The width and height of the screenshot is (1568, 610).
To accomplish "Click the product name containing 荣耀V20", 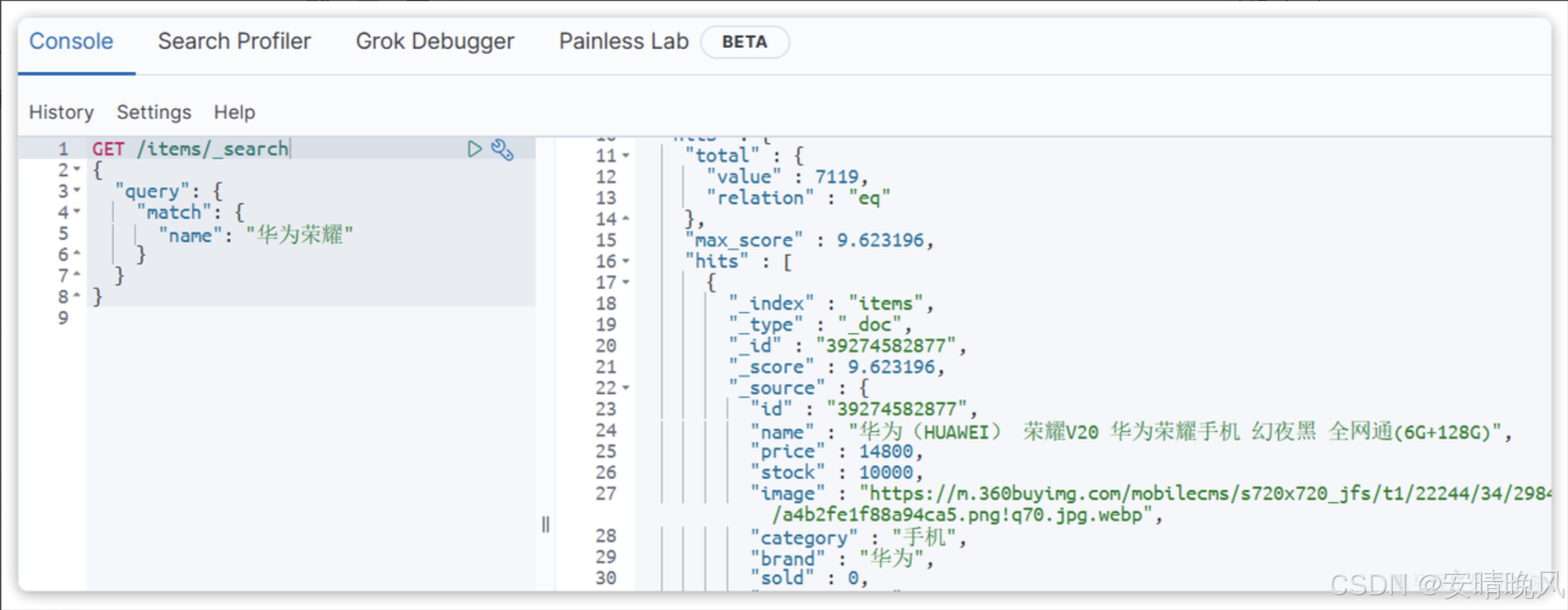I will click(x=1175, y=431).
